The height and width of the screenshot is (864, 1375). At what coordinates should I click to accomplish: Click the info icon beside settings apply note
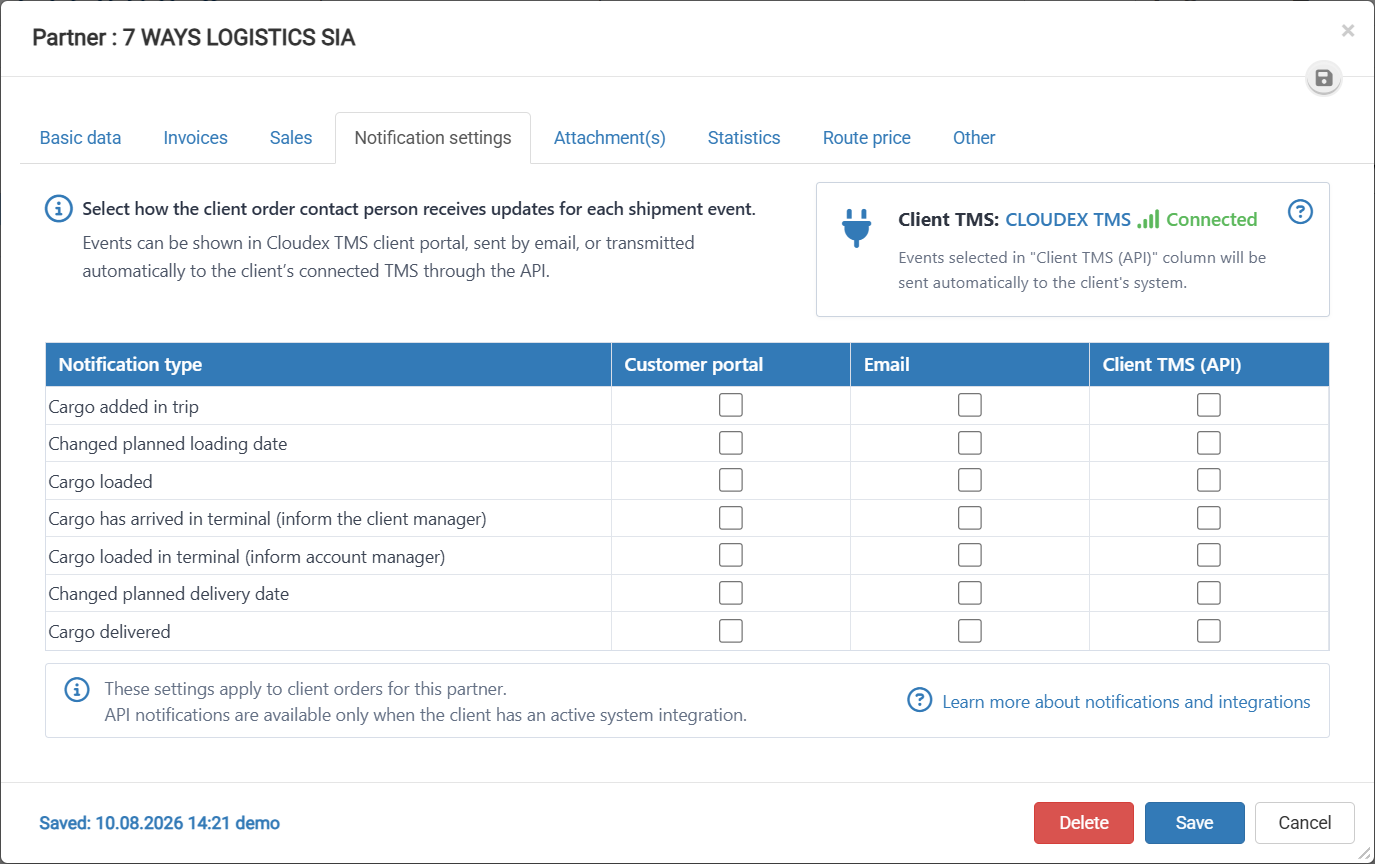77,690
